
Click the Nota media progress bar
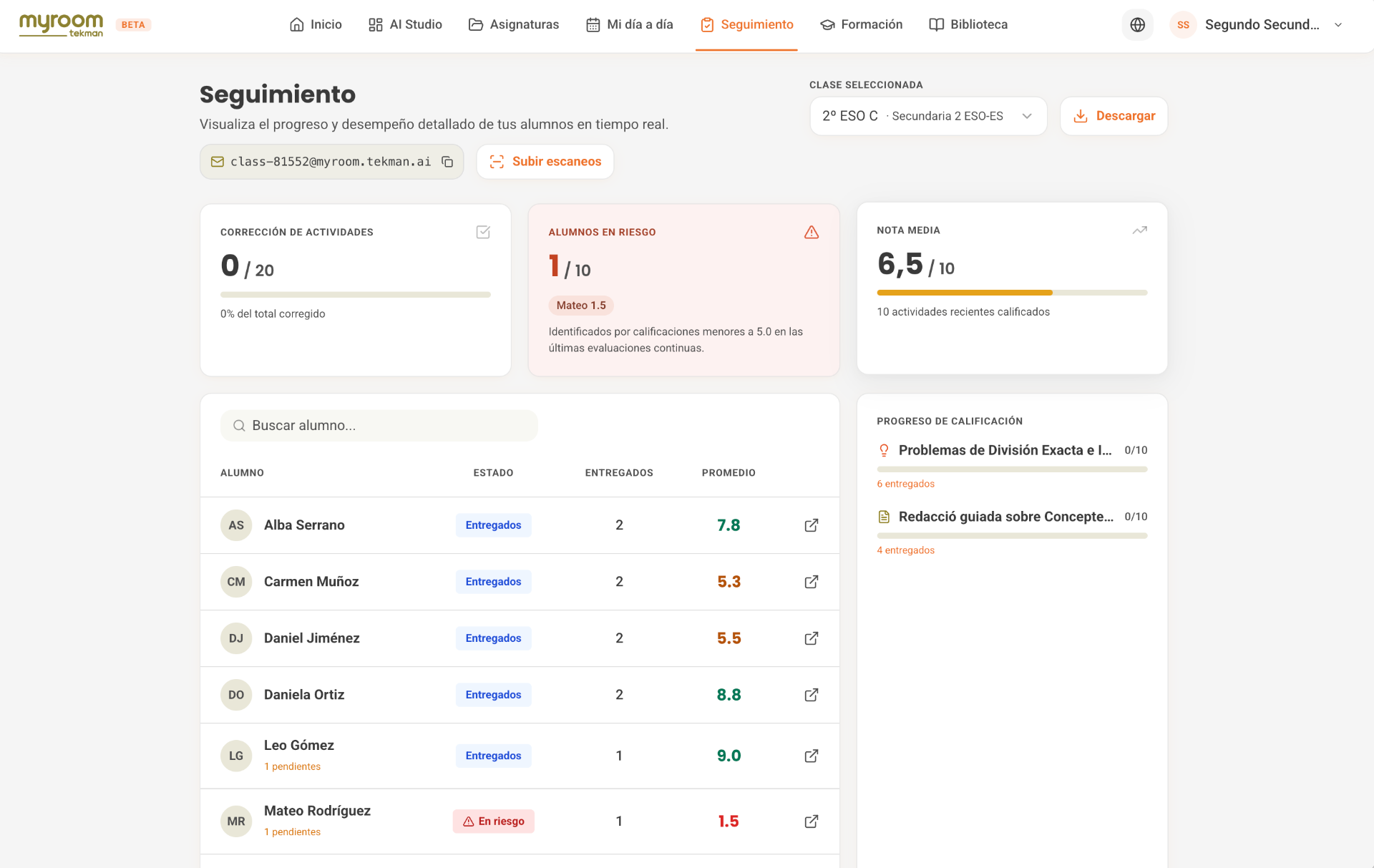[1012, 293]
